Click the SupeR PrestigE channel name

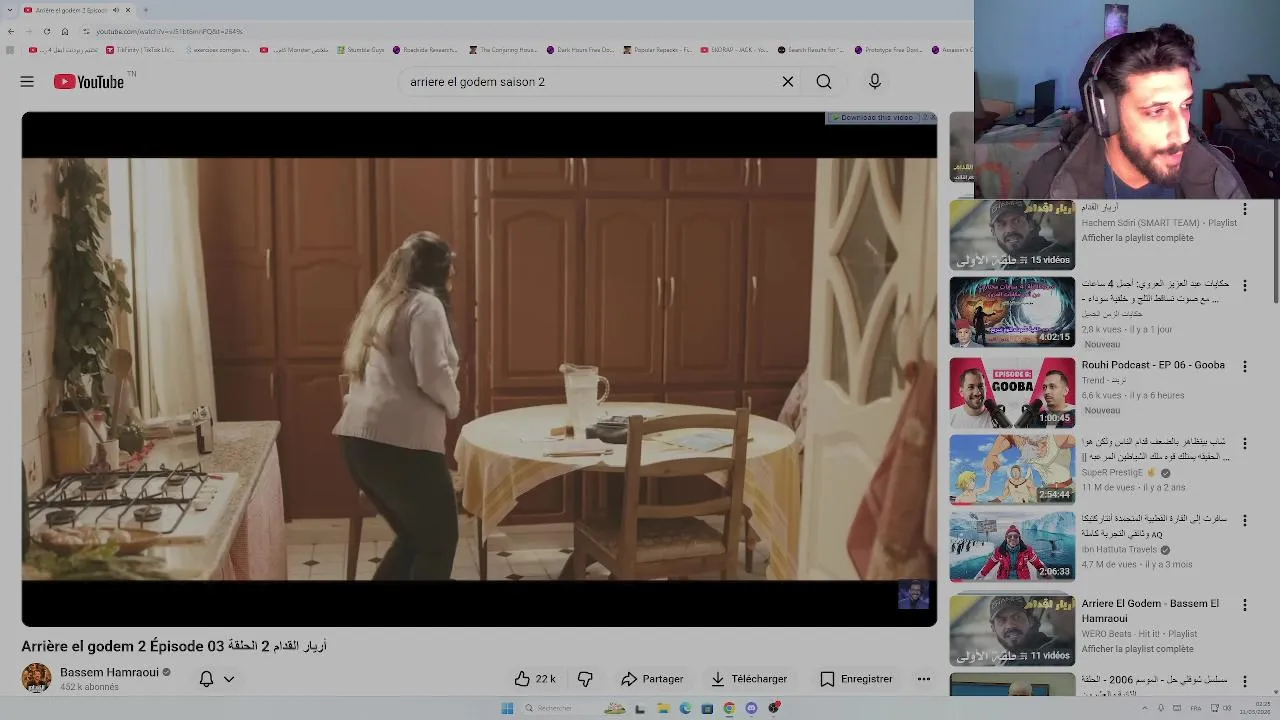click(x=1111, y=473)
